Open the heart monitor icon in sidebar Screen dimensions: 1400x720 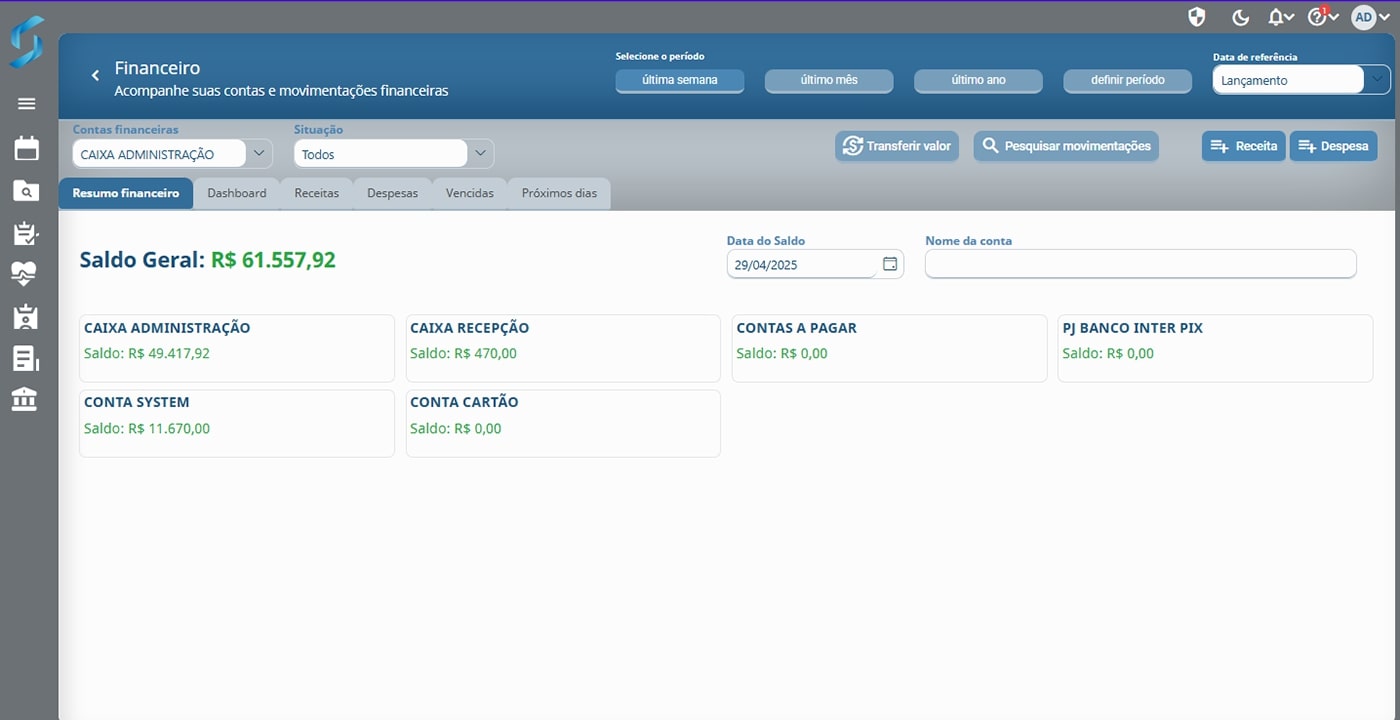(26, 274)
